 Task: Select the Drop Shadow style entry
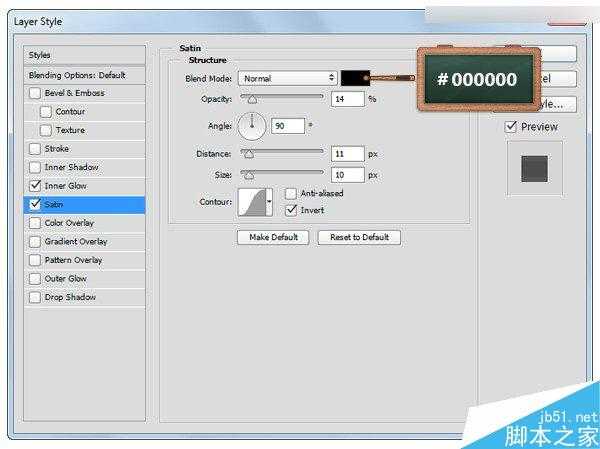pos(70,297)
